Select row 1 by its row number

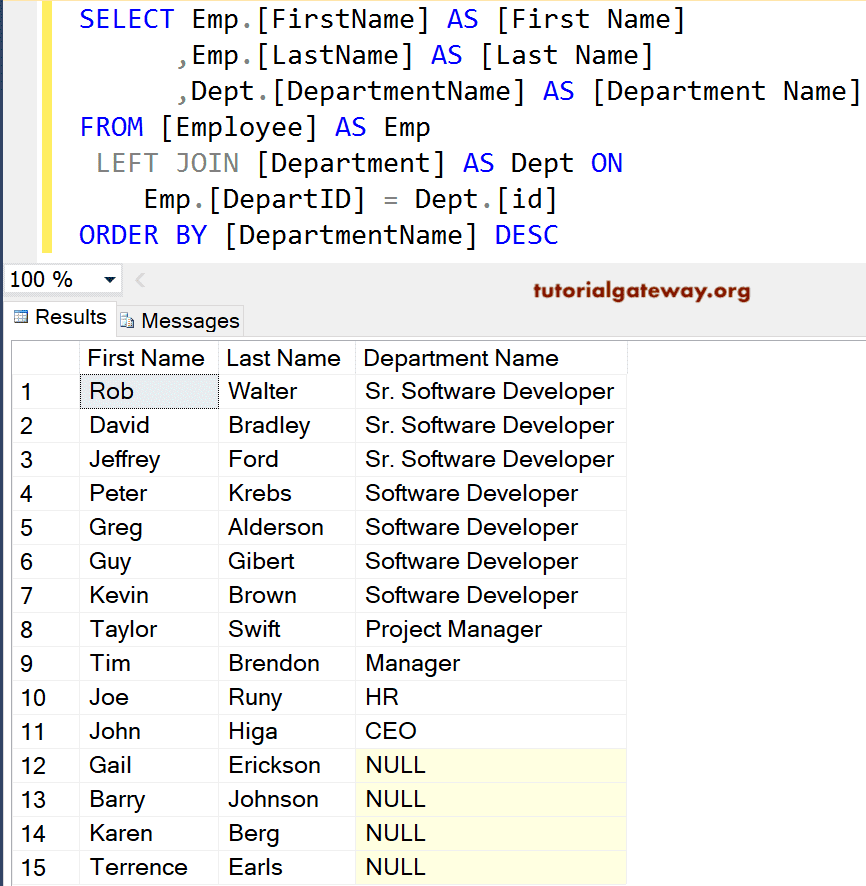[27, 391]
